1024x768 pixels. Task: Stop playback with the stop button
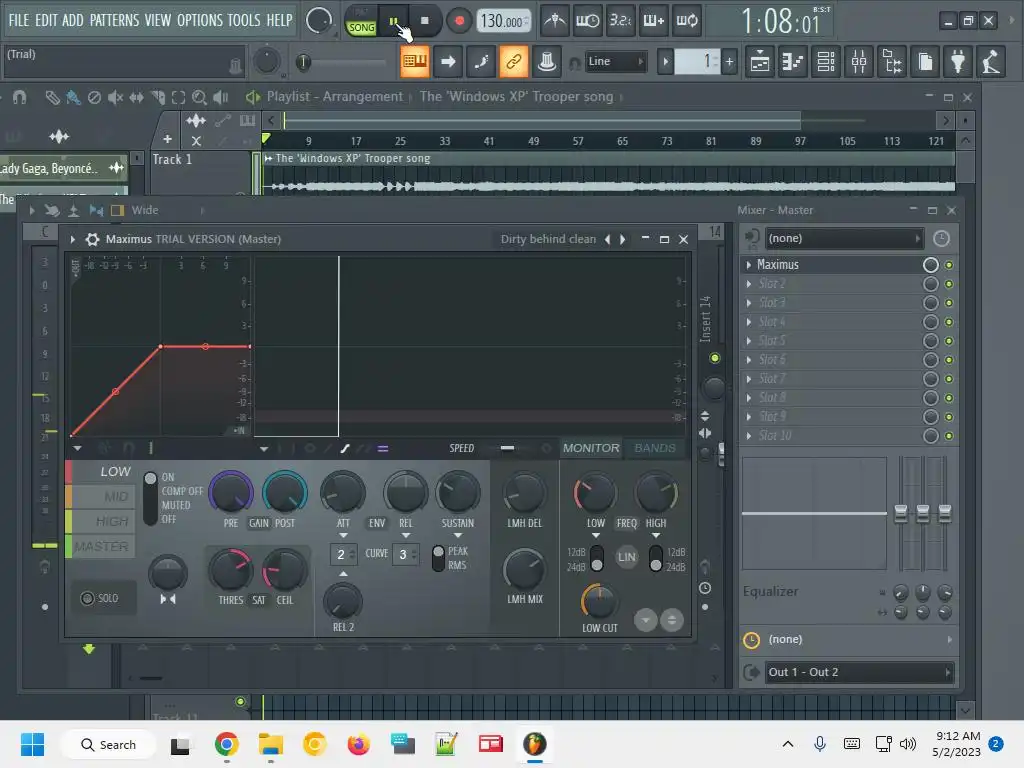pos(424,22)
